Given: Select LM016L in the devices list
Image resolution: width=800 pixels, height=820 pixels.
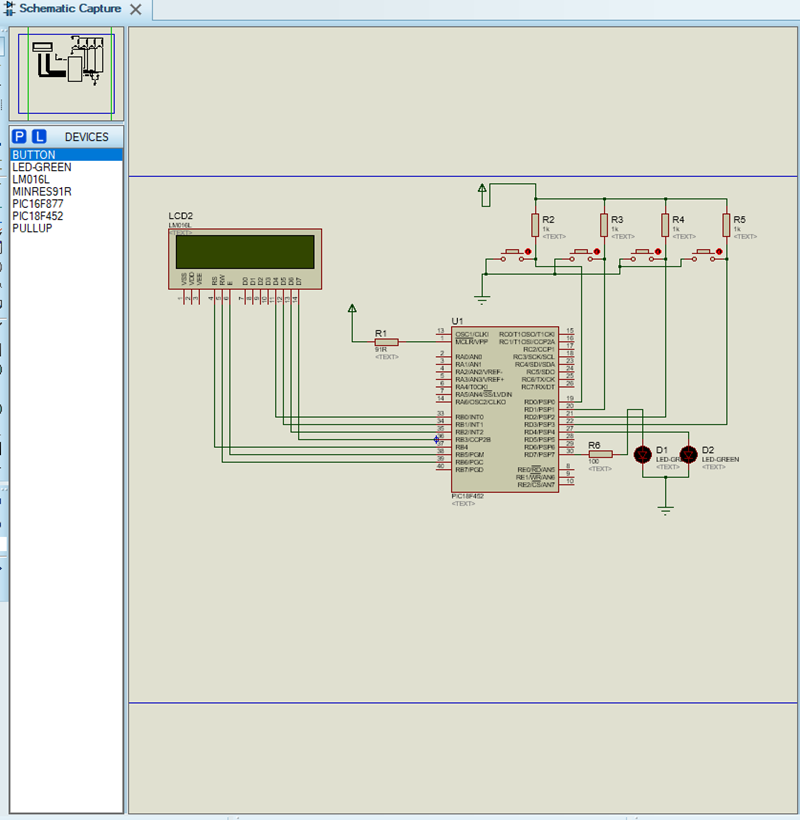Looking at the screenshot, I should pos(32,179).
